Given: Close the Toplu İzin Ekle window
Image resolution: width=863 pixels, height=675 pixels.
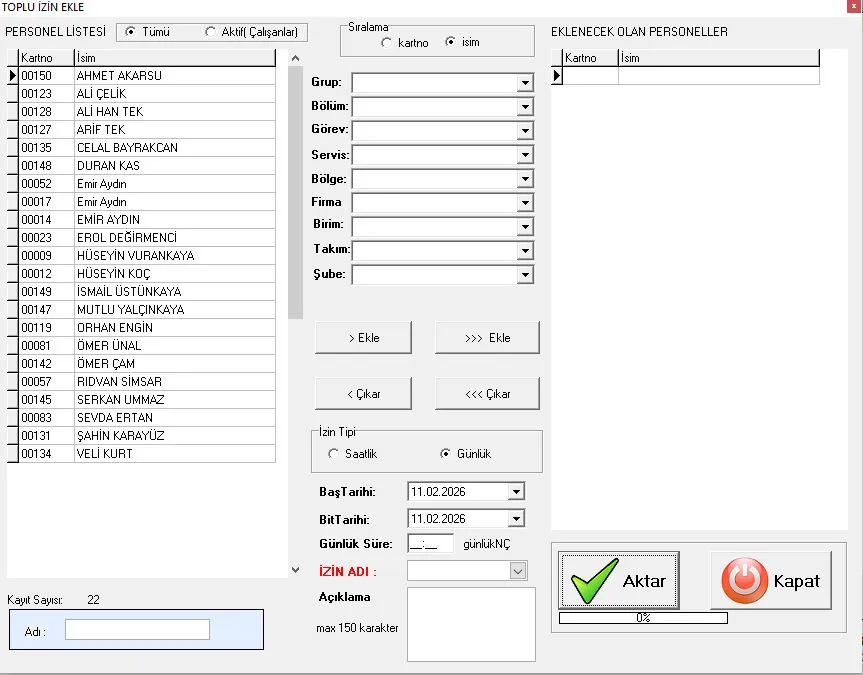Looking at the screenshot, I should (x=852, y=7).
